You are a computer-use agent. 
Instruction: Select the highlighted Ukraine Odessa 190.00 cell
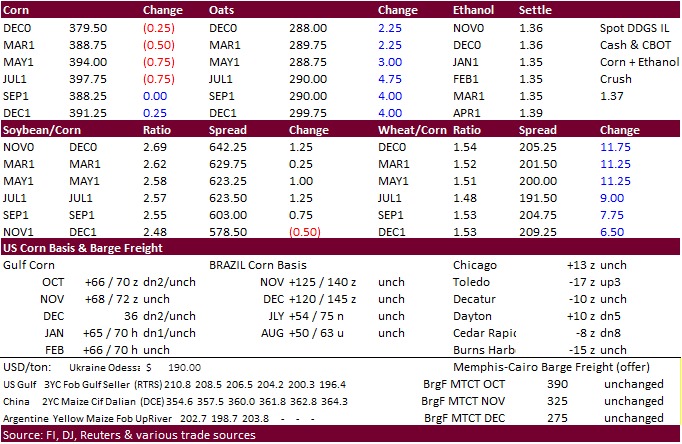174,366
